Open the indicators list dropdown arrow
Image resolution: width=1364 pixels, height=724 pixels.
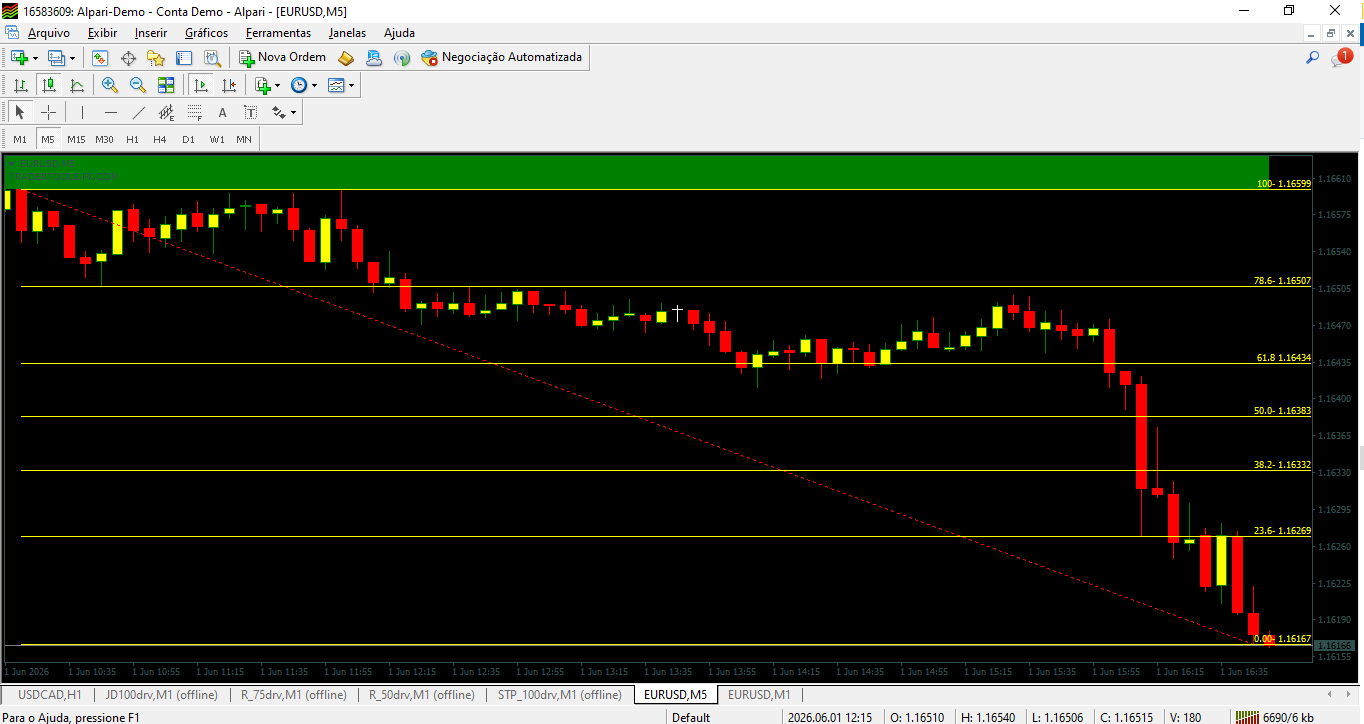278,85
